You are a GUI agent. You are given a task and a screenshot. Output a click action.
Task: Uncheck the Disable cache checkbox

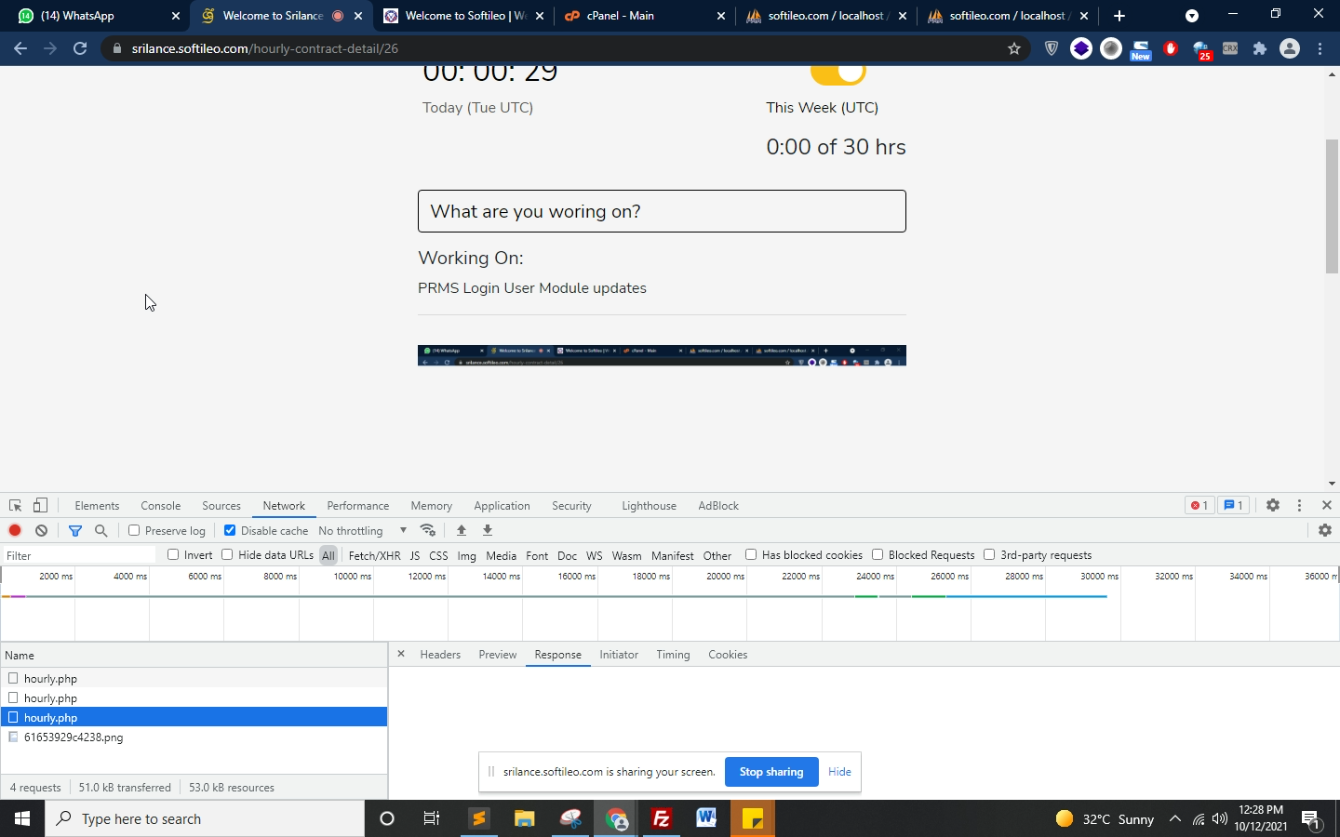point(230,531)
